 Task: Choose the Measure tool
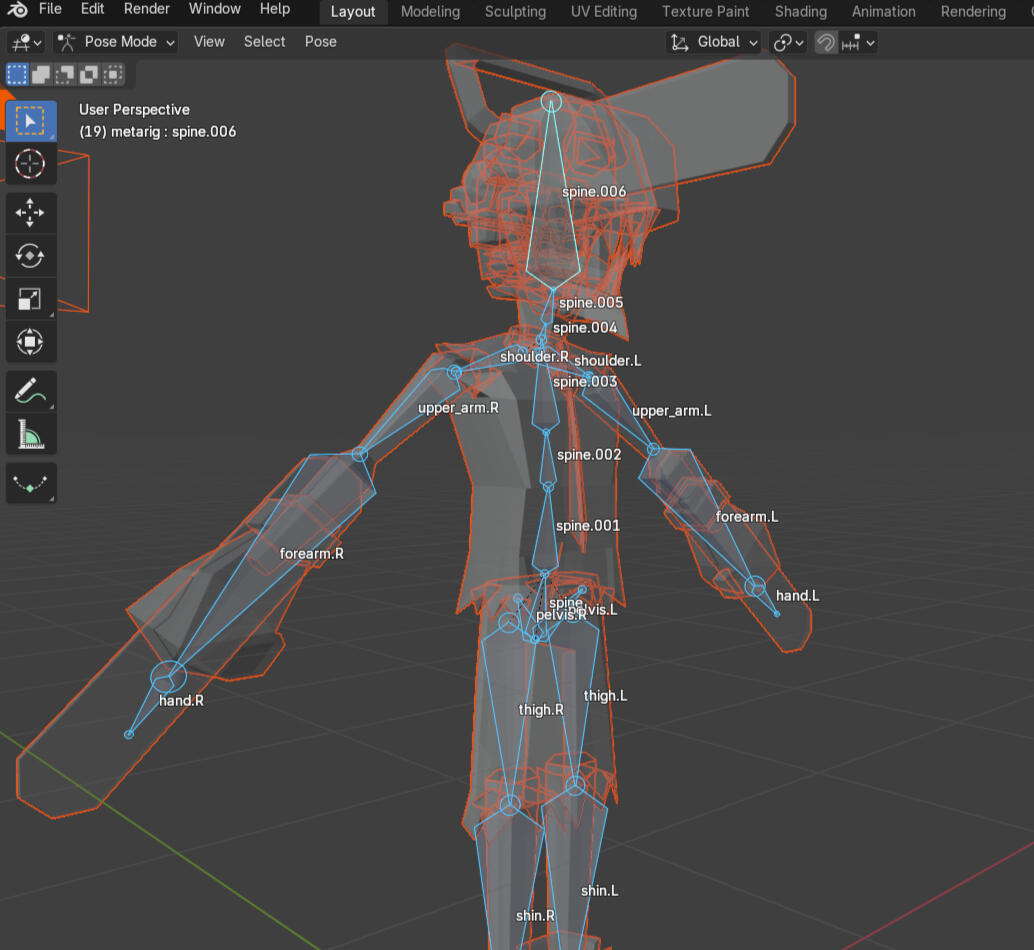[30, 434]
